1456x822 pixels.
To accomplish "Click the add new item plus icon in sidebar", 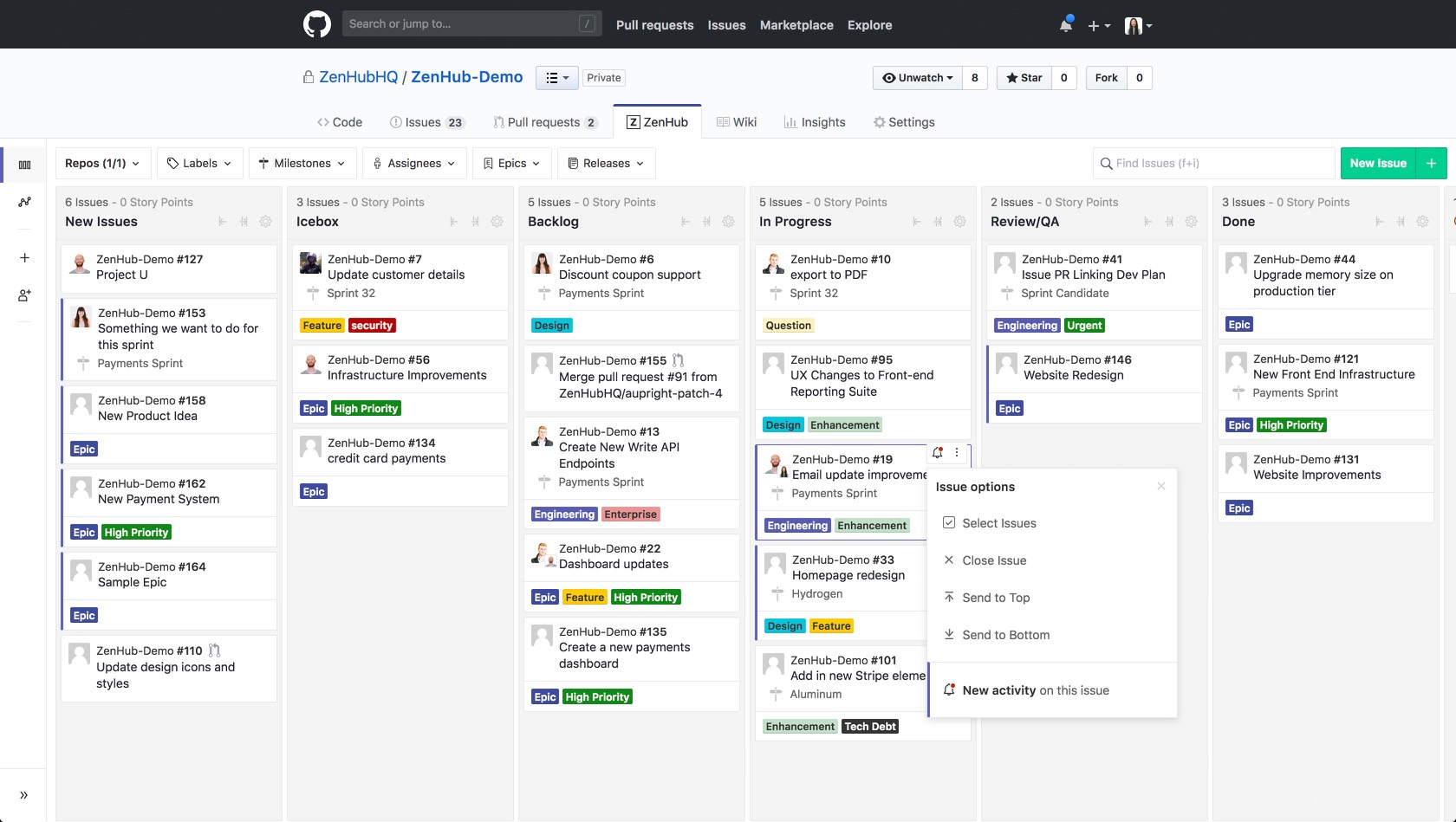I will 24,257.
